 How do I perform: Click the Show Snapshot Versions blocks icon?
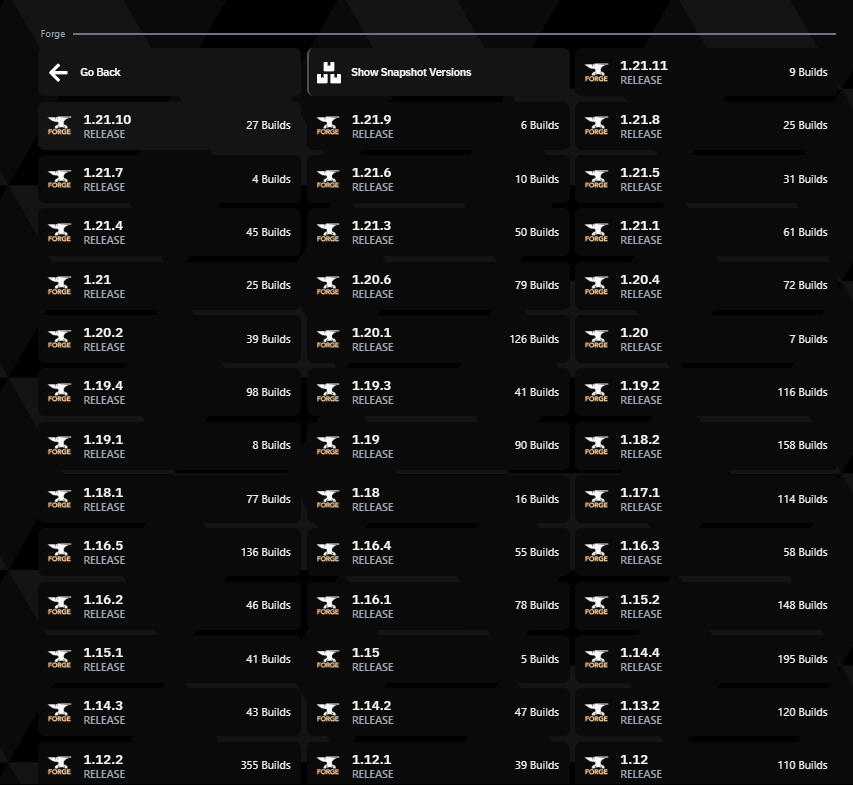328,72
